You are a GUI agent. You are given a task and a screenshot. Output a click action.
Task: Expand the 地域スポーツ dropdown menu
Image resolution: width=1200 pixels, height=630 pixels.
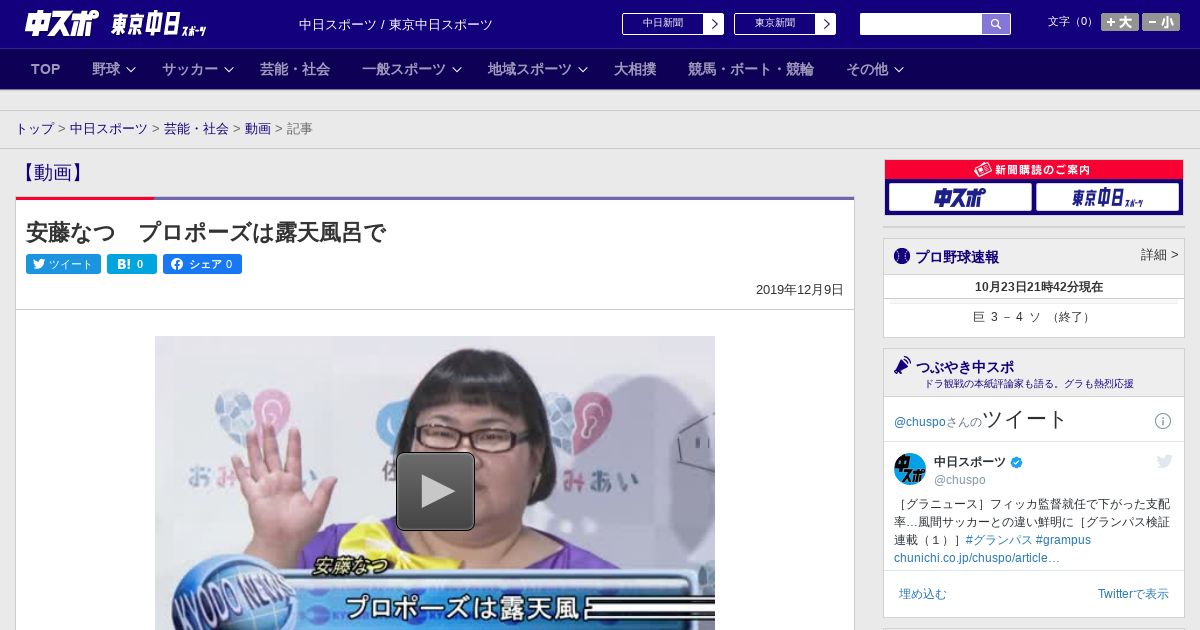538,69
